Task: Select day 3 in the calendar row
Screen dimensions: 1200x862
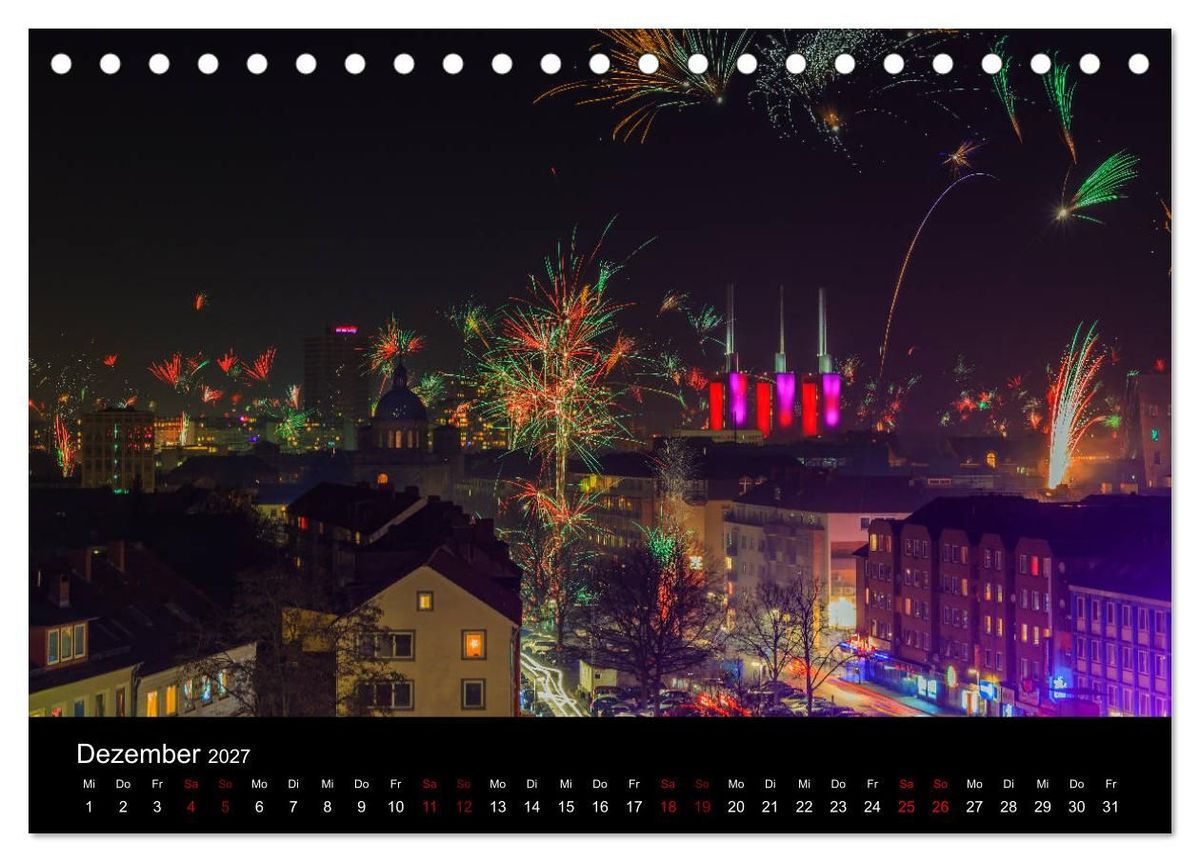Action: click(x=157, y=807)
